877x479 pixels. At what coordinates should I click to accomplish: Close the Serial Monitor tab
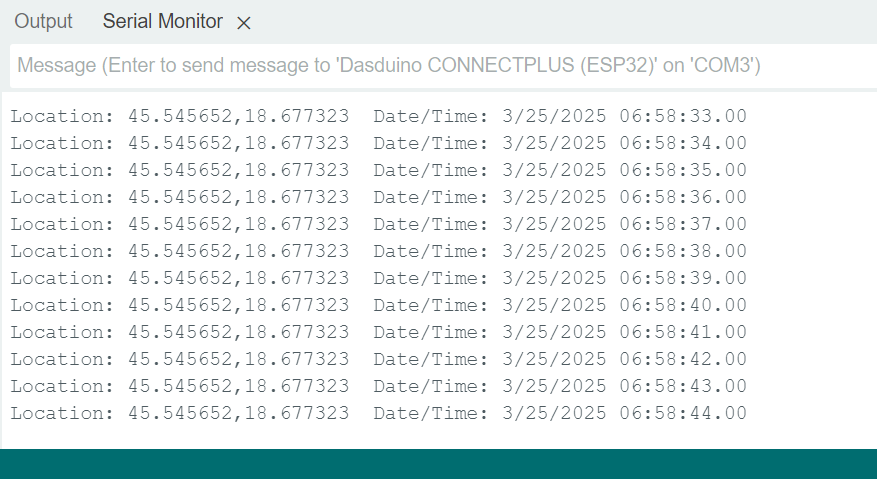(244, 23)
